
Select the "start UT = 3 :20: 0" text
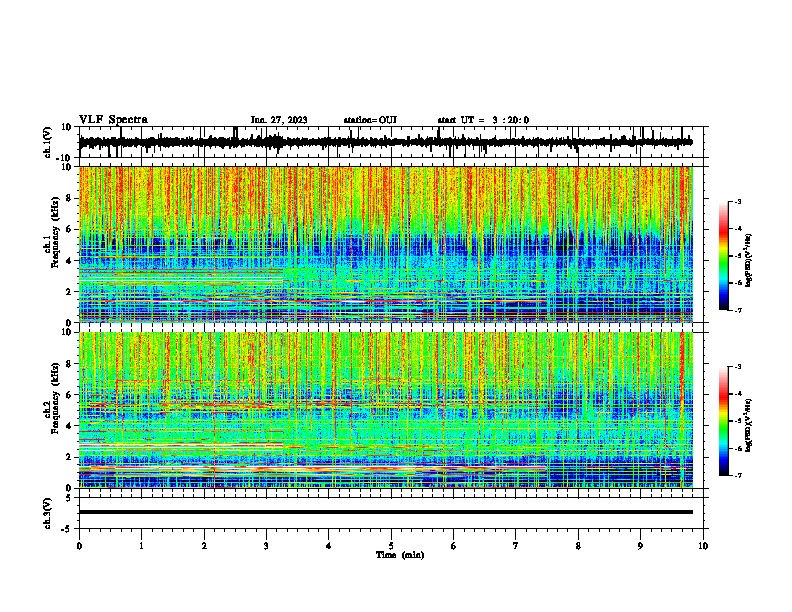pos(483,120)
